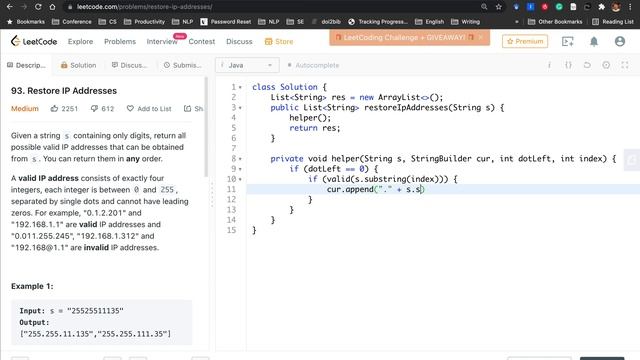Click the heart Add to List icon
Image resolution: width=640 pixels, height=360 pixels.
[x=130, y=109]
